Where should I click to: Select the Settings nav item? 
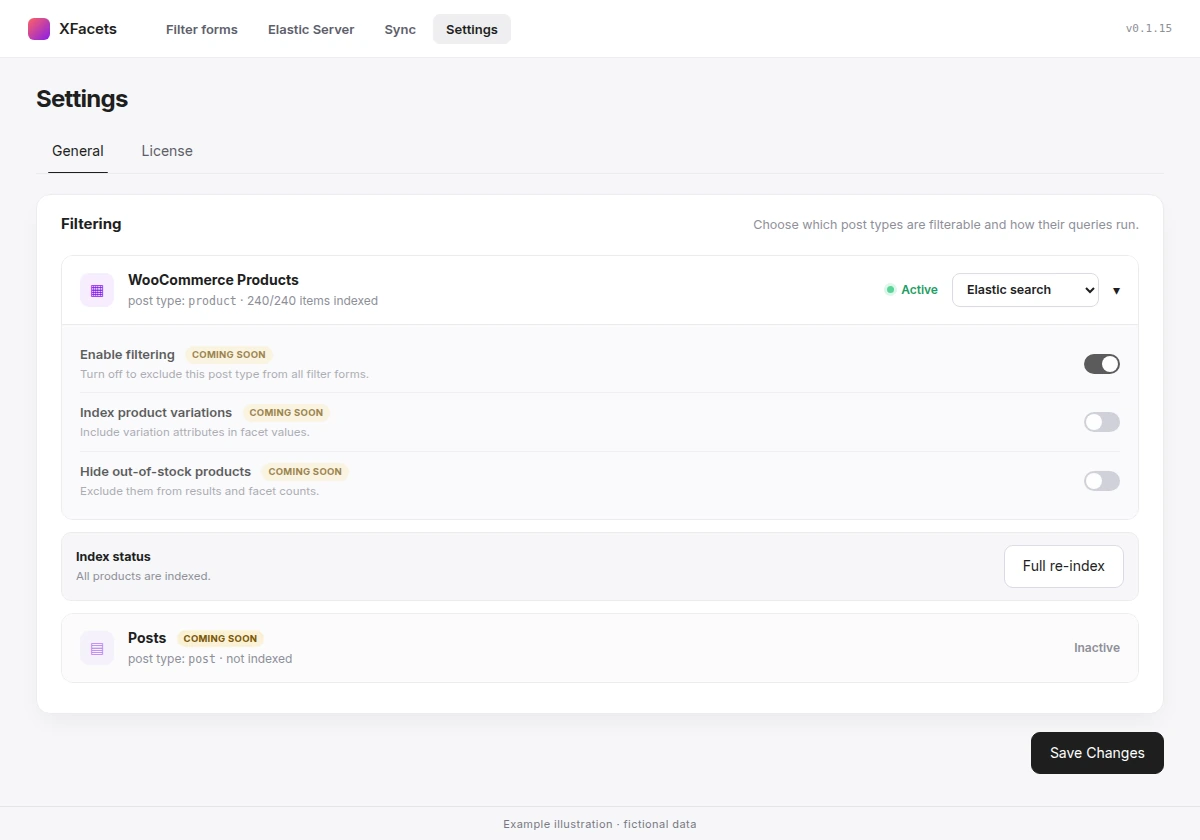472,29
